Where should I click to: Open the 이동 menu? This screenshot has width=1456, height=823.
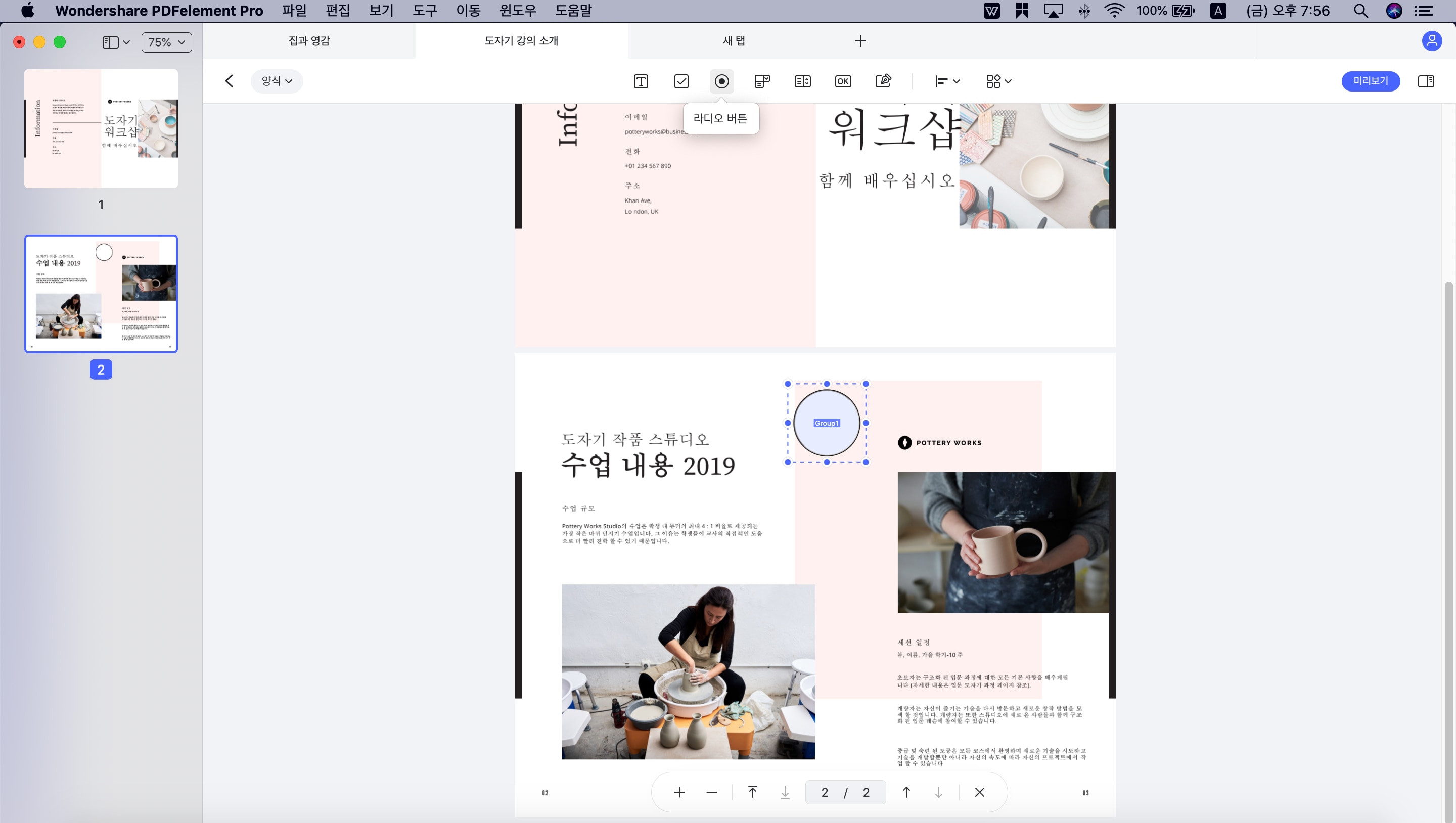tap(468, 10)
